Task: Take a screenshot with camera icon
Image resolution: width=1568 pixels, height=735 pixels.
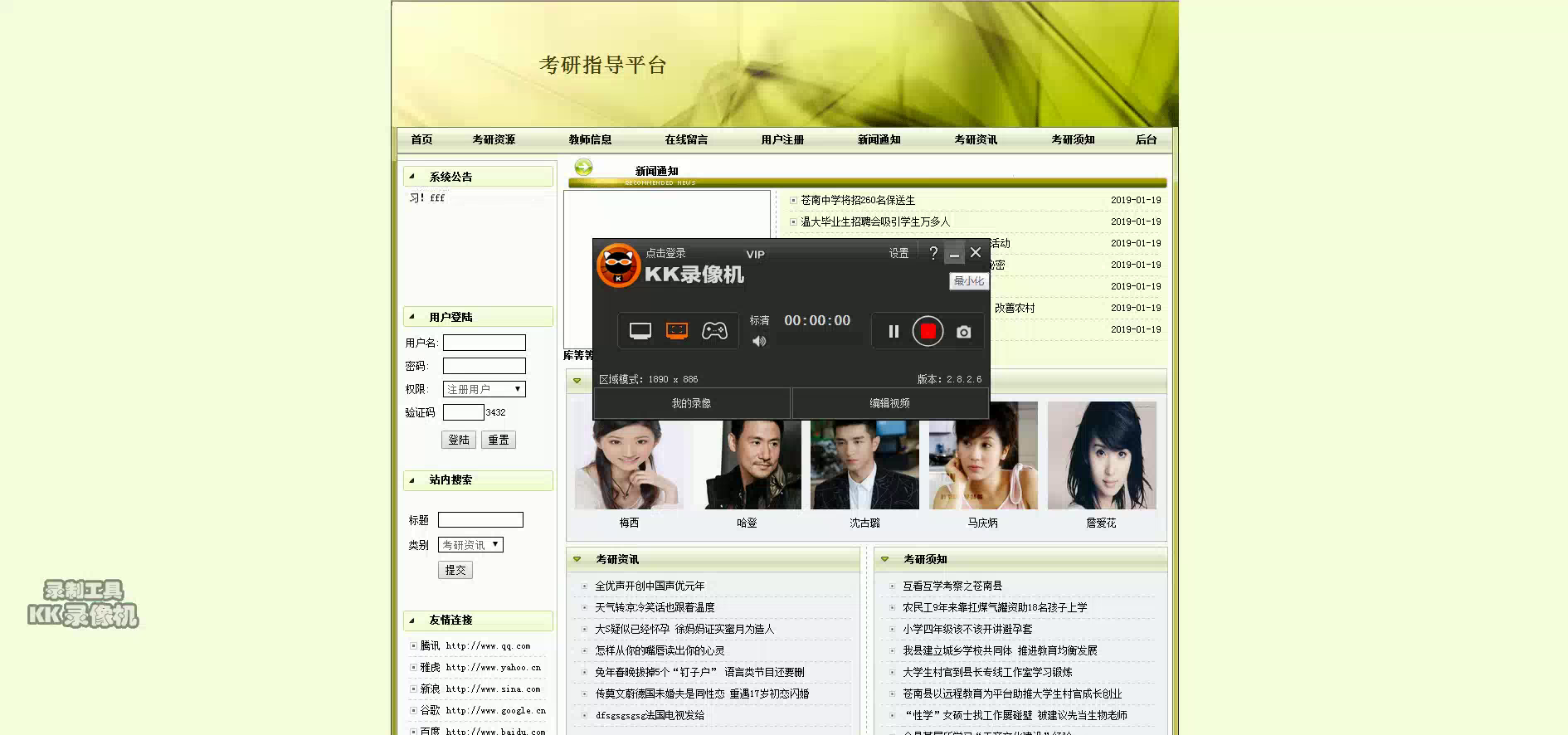Action: pos(963,332)
